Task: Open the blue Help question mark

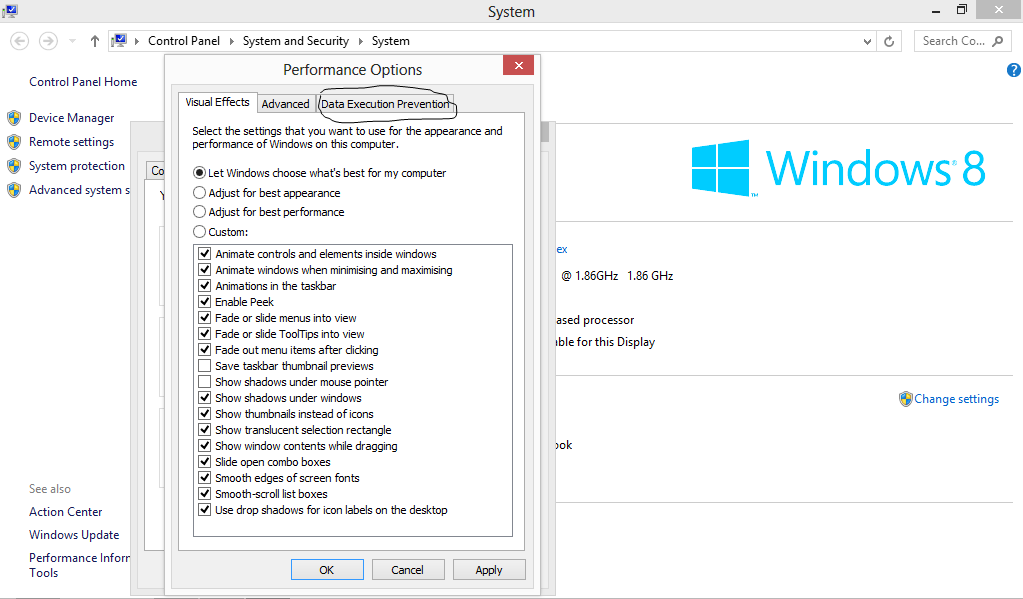Action: click(x=1014, y=70)
